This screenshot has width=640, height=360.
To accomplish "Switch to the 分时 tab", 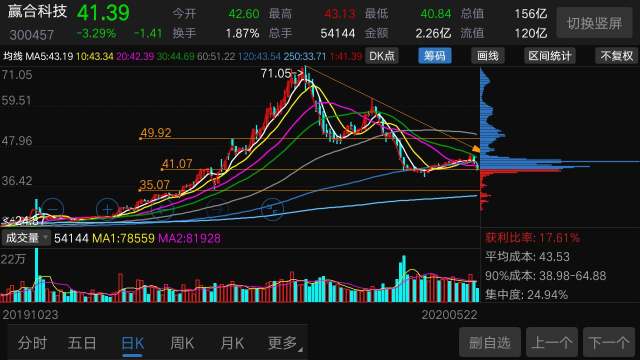I will (32, 343).
